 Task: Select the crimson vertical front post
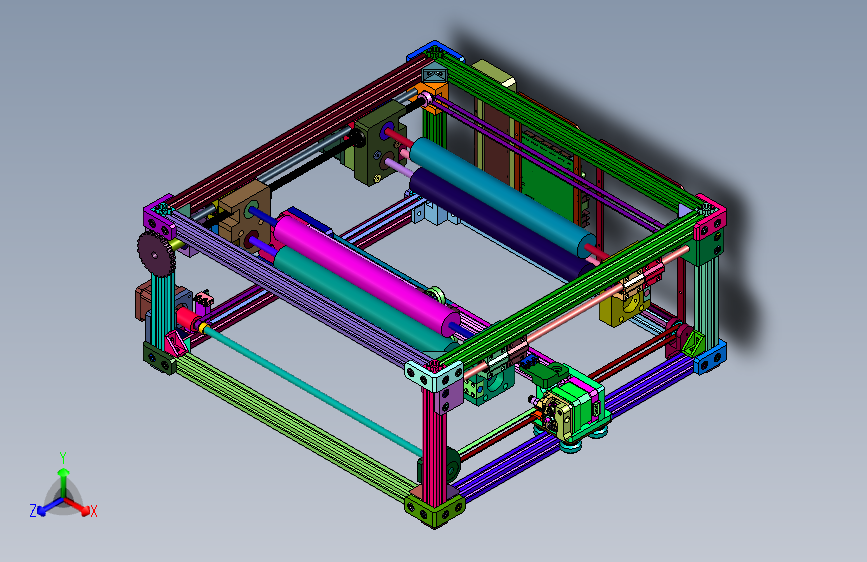(x=434, y=443)
